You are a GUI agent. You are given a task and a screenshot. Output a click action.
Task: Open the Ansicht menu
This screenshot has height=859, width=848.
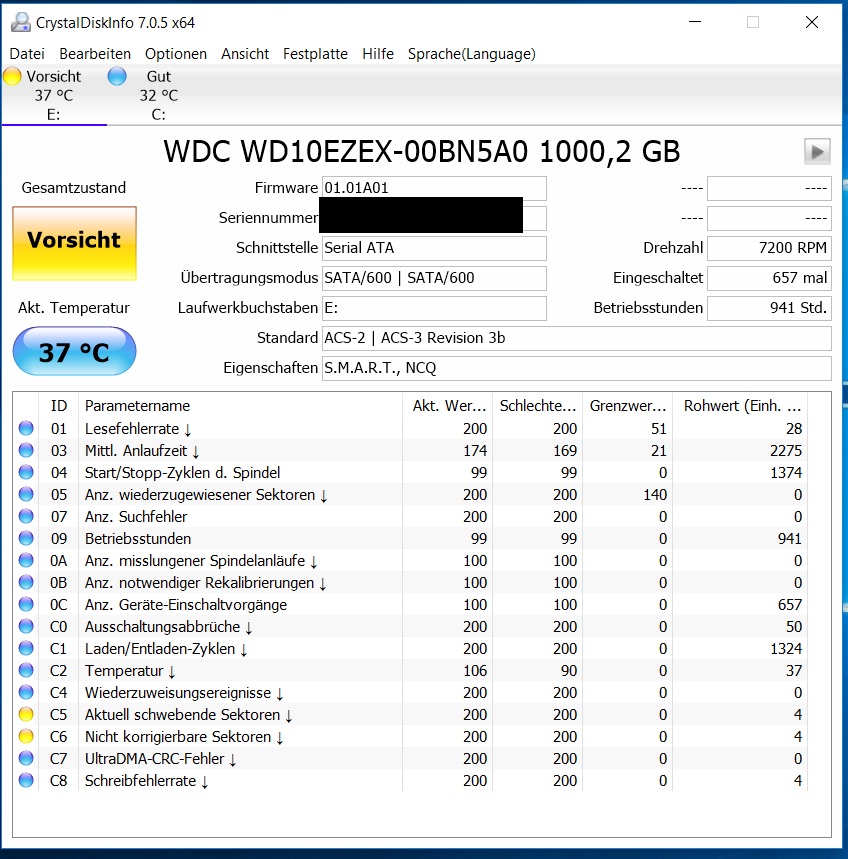pos(245,54)
